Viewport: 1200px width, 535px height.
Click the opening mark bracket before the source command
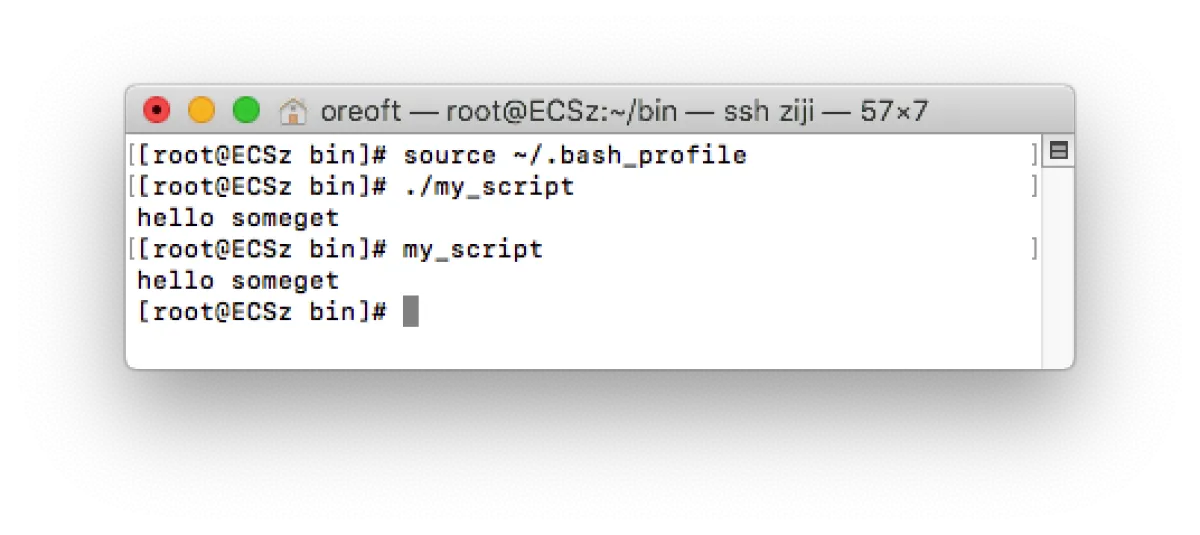(x=132, y=156)
